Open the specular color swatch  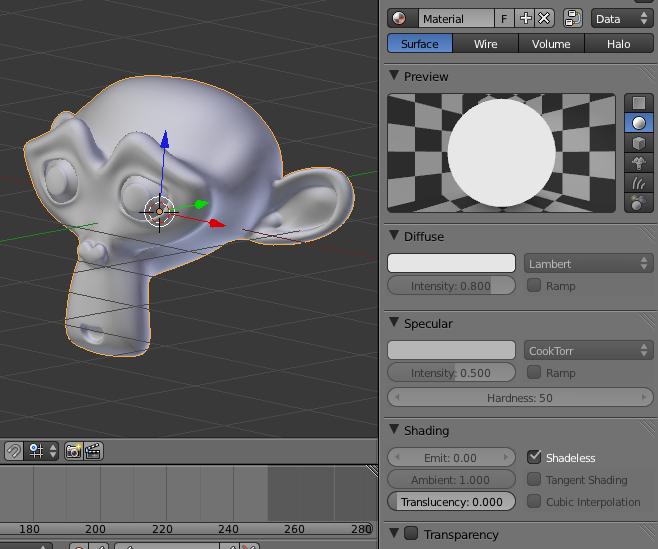pos(452,350)
